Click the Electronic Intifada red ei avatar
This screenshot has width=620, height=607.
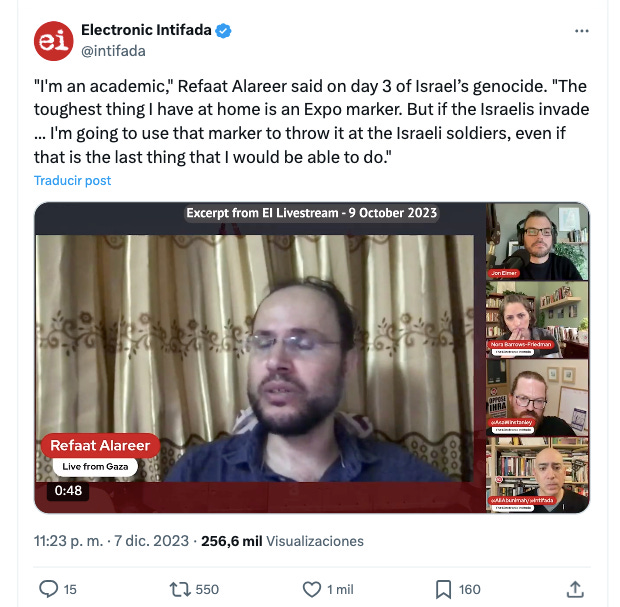click(x=53, y=41)
